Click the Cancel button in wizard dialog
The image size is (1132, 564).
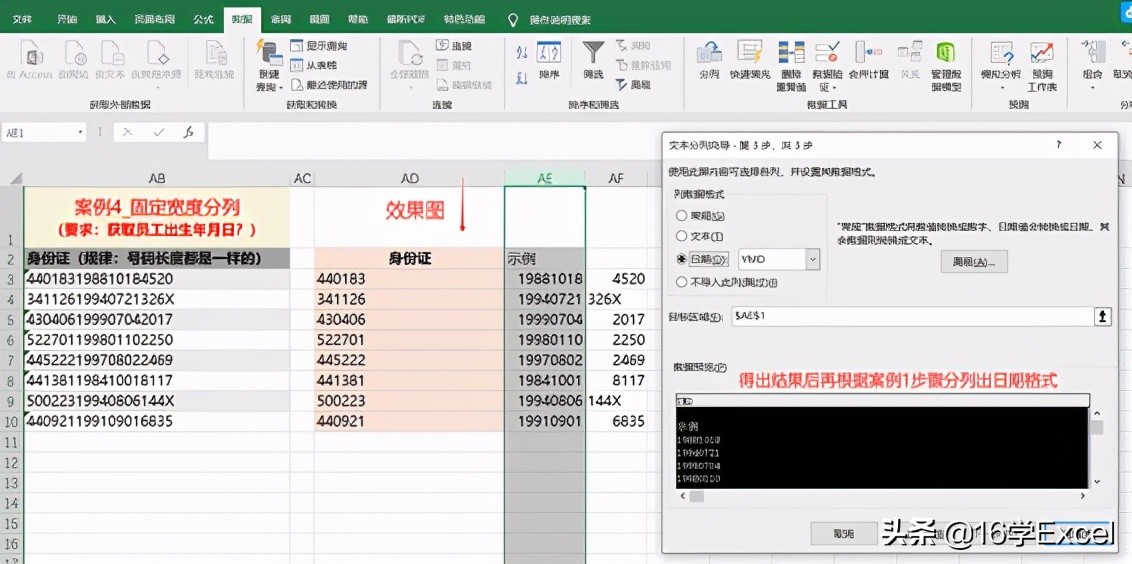pyautogui.click(x=843, y=534)
